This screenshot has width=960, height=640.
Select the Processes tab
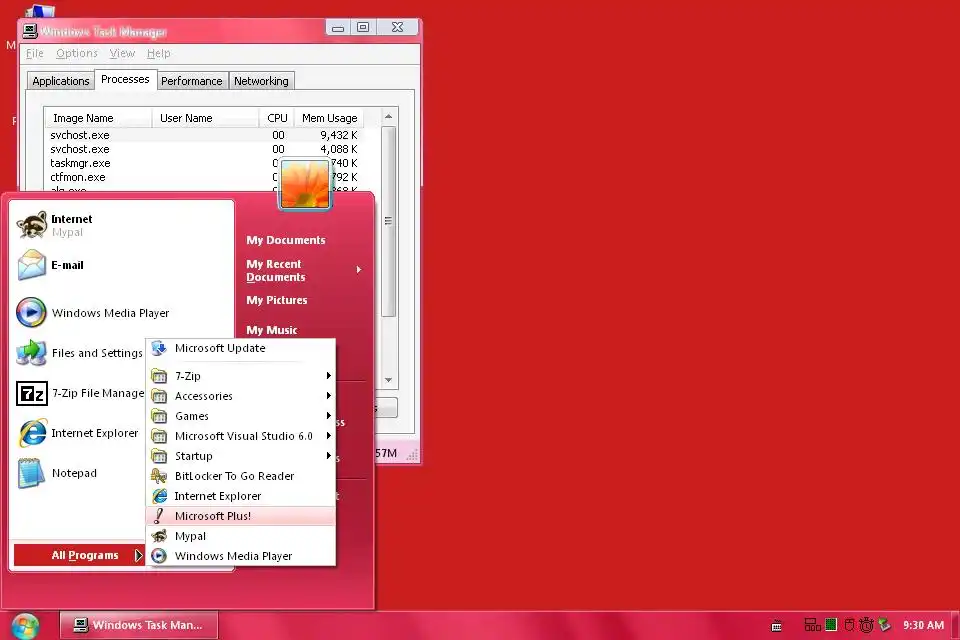(125, 79)
